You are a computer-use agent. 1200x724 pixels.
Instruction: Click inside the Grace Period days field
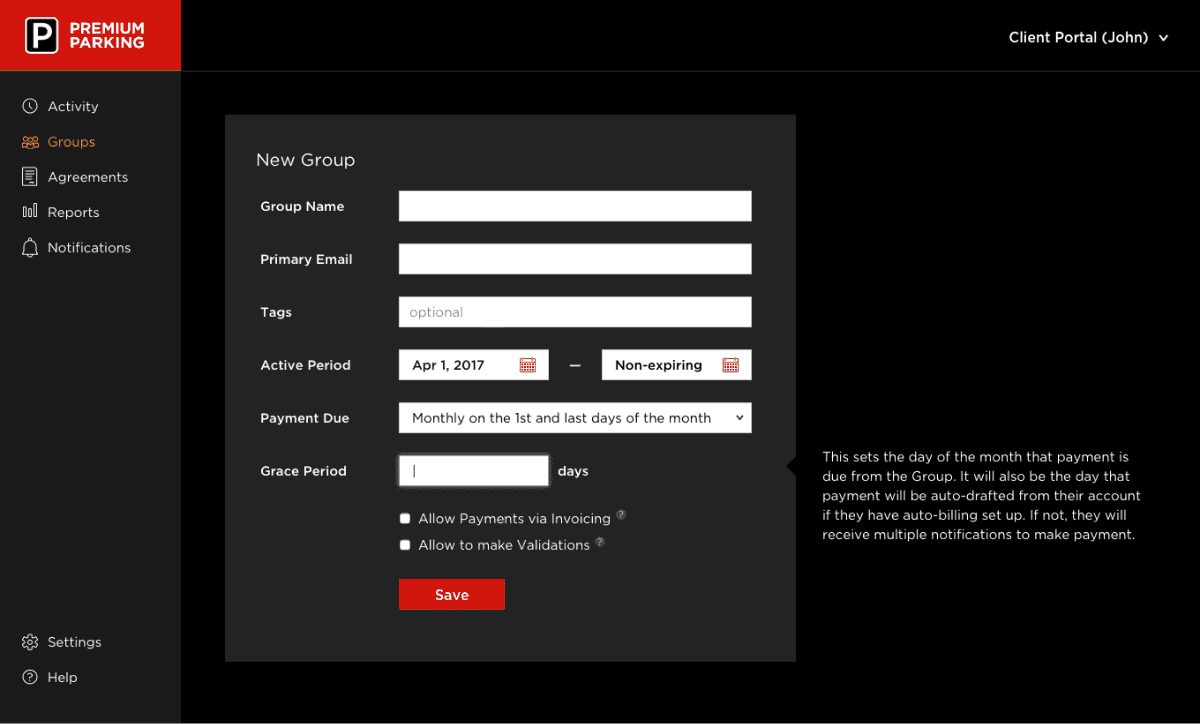point(473,470)
